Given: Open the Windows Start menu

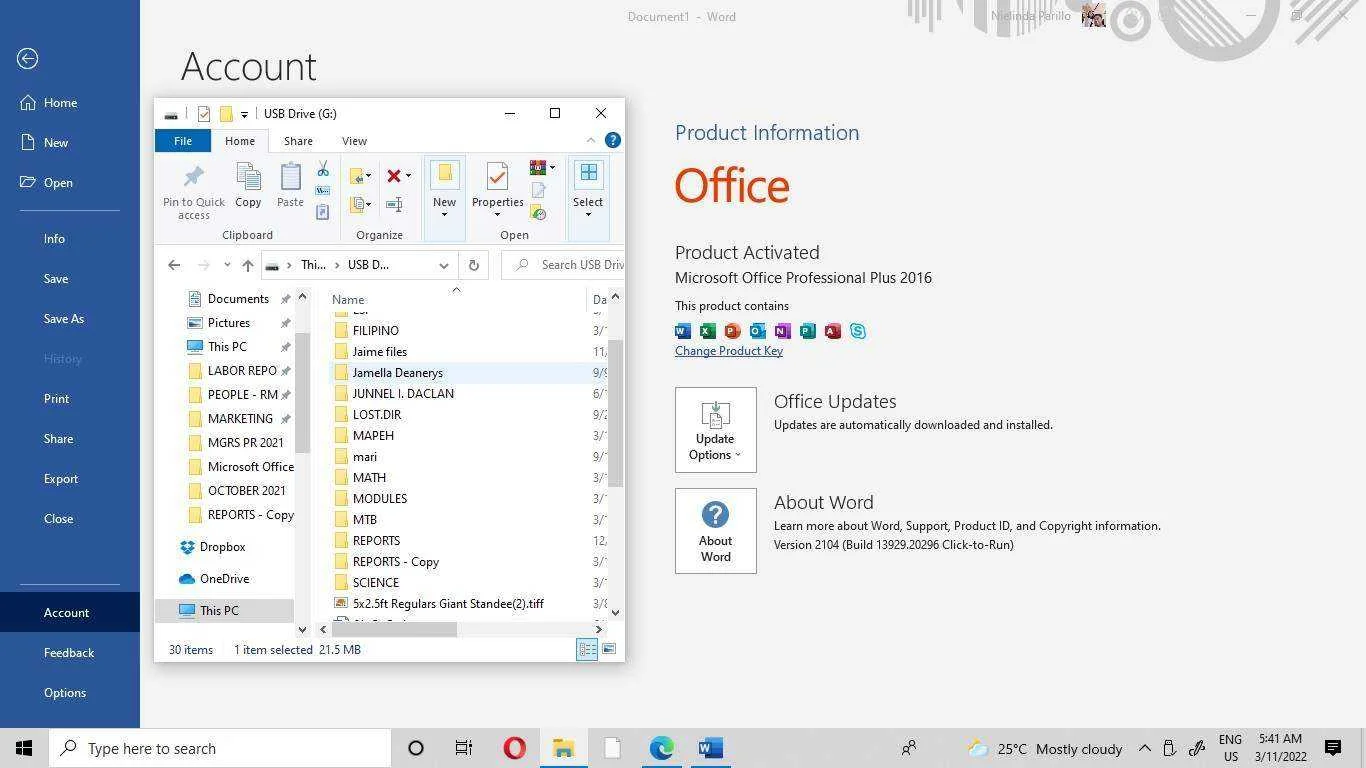Looking at the screenshot, I should tap(24, 748).
